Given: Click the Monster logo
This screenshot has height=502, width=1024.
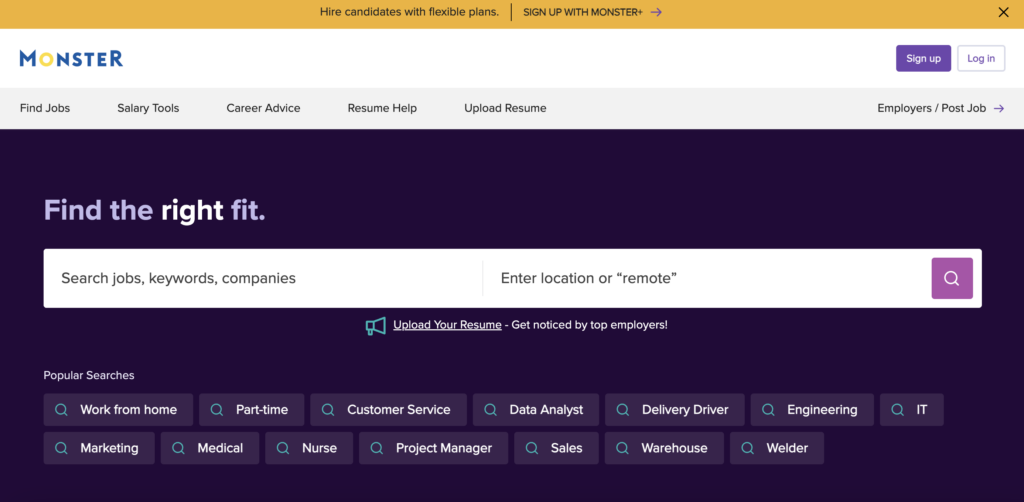Looking at the screenshot, I should coord(71,59).
